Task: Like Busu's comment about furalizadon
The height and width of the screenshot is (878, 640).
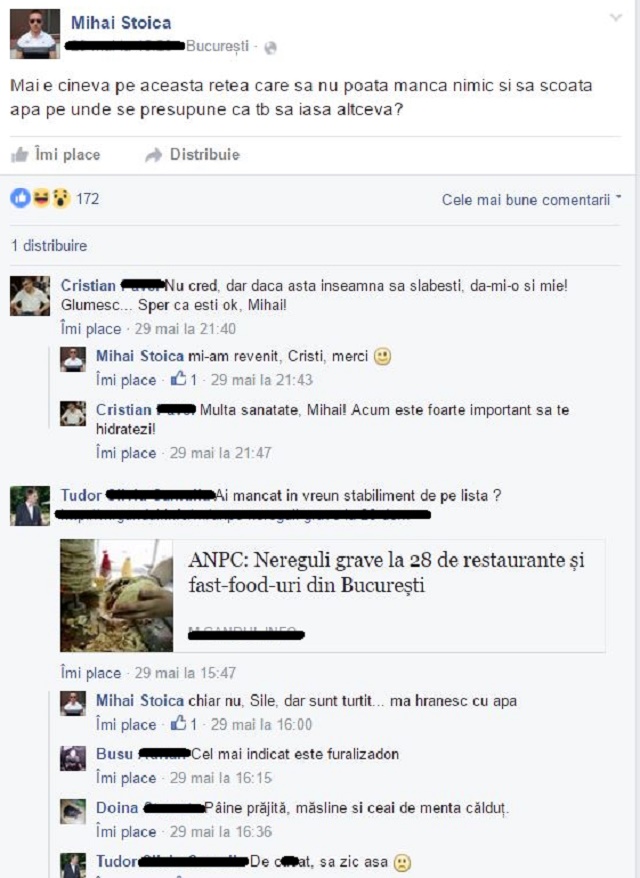Action: (126, 778)
